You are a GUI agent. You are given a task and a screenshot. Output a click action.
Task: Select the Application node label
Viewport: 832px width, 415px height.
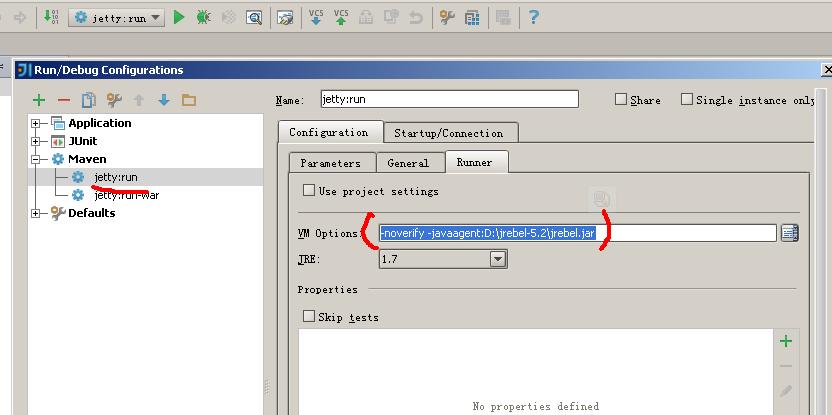[100, 123]
